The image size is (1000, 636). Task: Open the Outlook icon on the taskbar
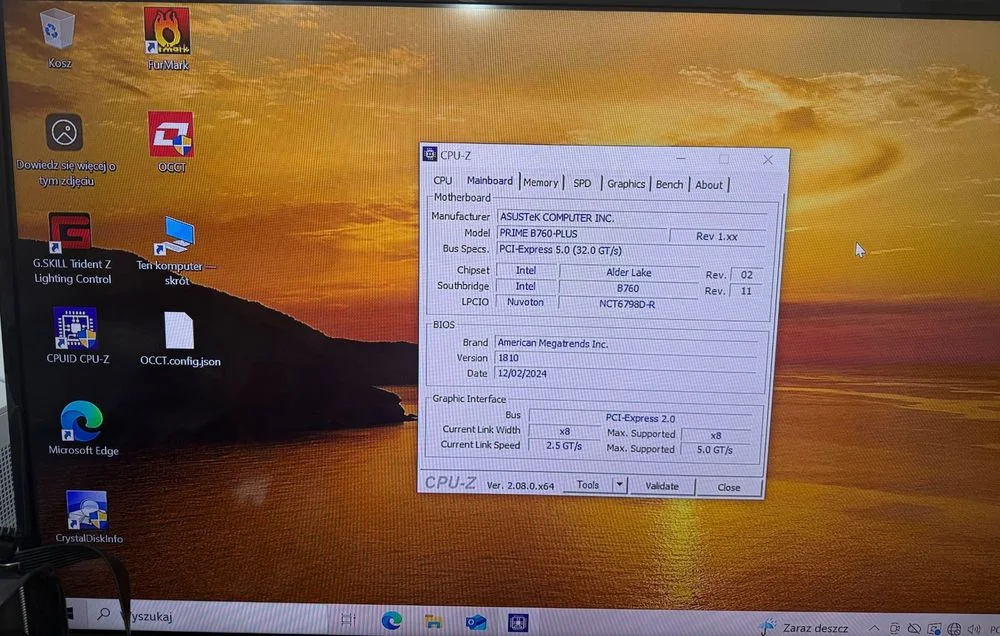click(476, 622)
